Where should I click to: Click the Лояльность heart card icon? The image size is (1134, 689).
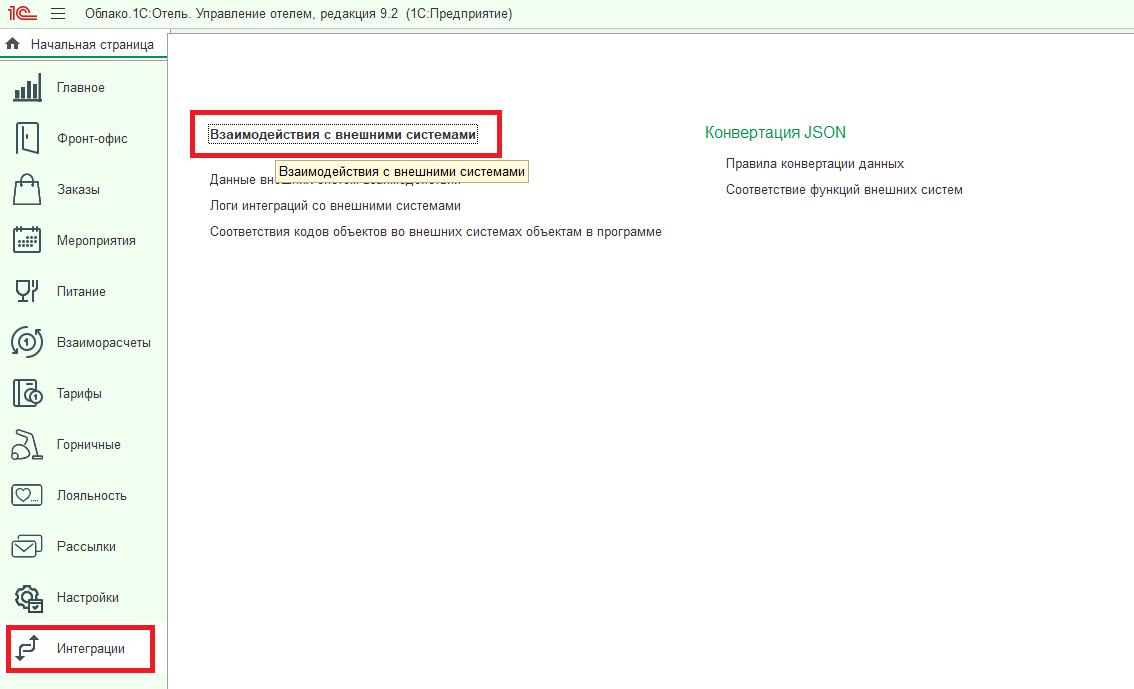point(27,495)
